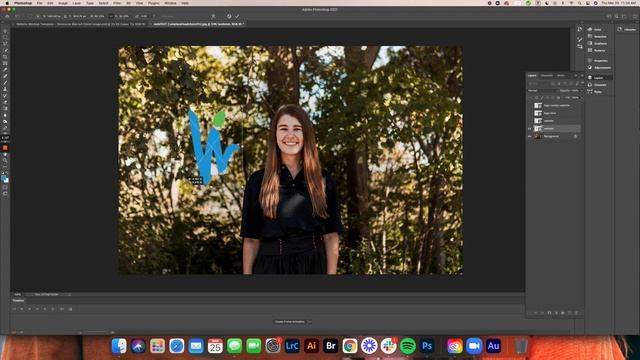Hide the selected website layer

pyautogui.click(x=530, y=129)
